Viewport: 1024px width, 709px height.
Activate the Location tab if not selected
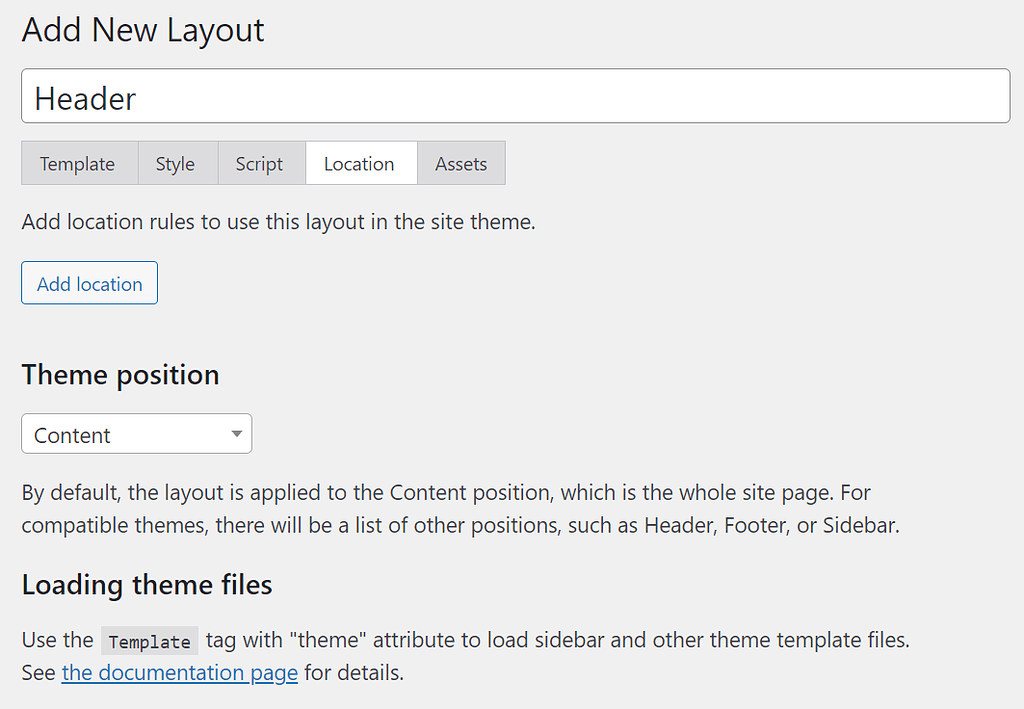click(360, 163)
